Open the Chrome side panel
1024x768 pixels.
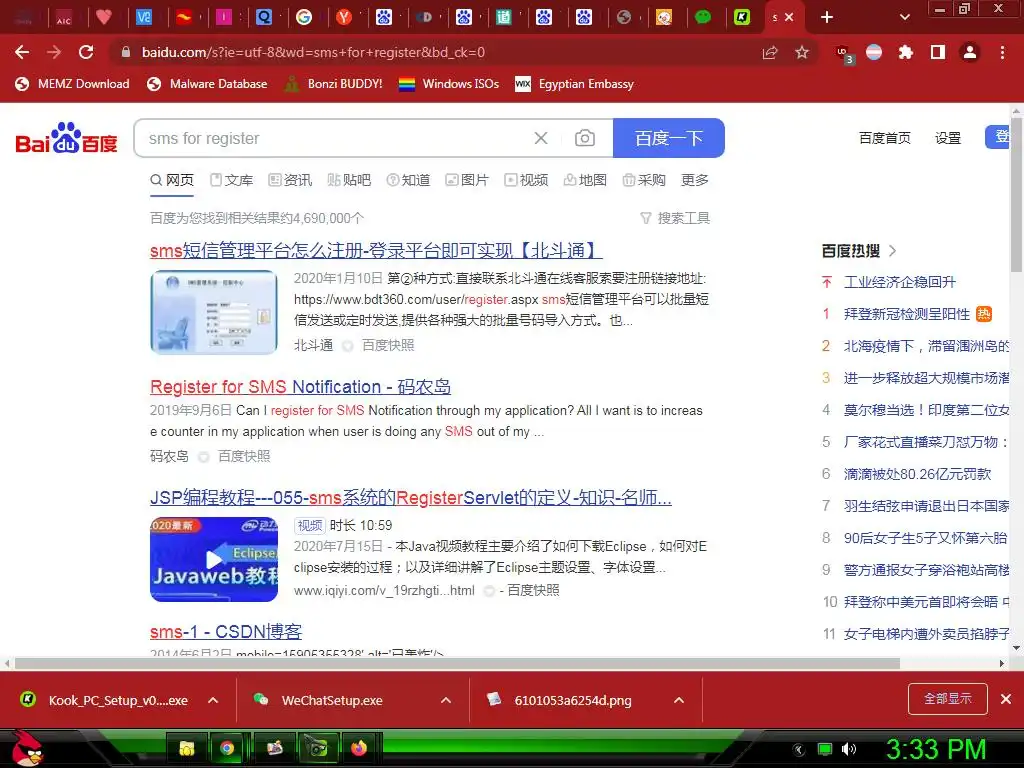click(938, 52)
